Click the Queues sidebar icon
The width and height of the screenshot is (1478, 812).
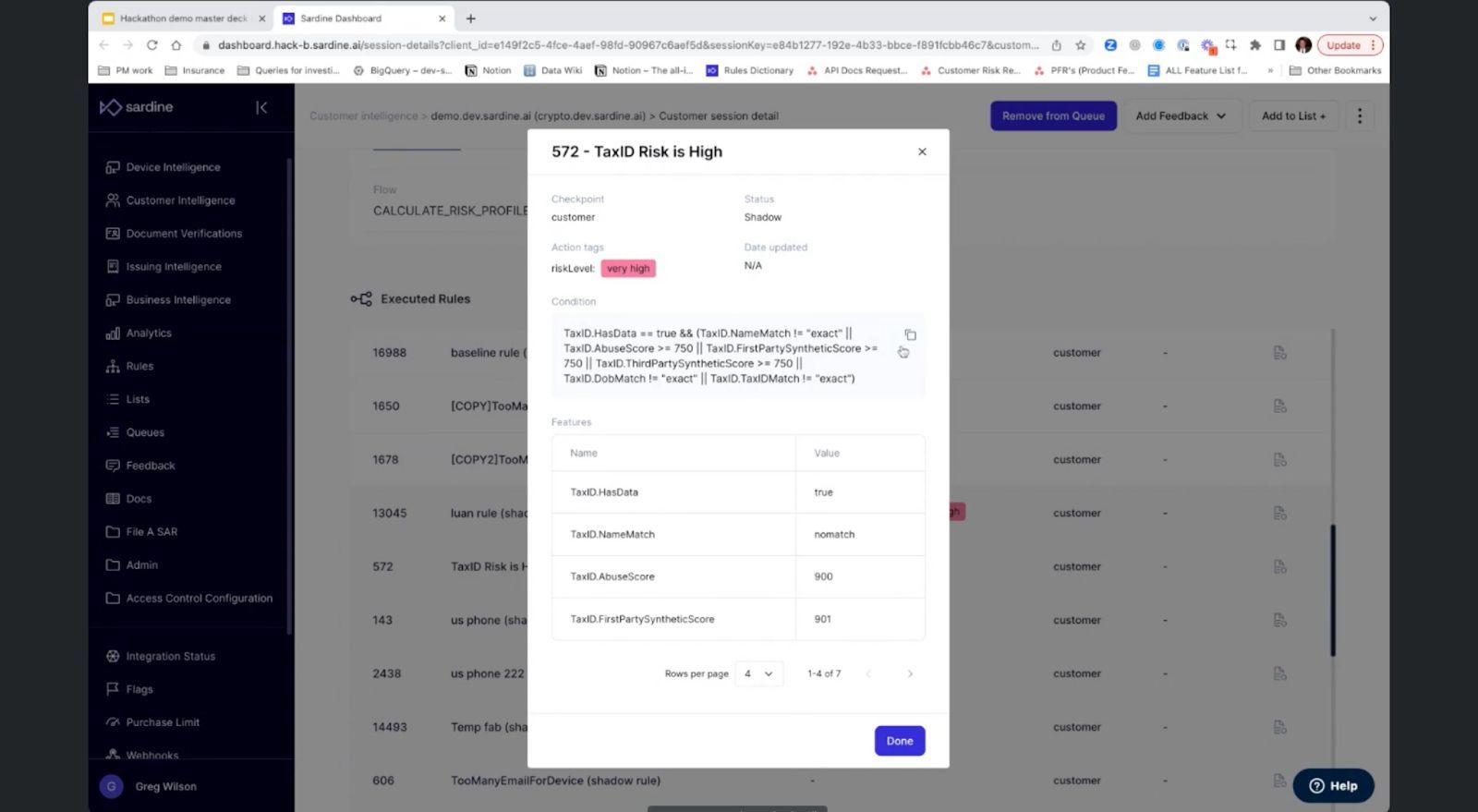pyautogui.click(x=113, y=432)
